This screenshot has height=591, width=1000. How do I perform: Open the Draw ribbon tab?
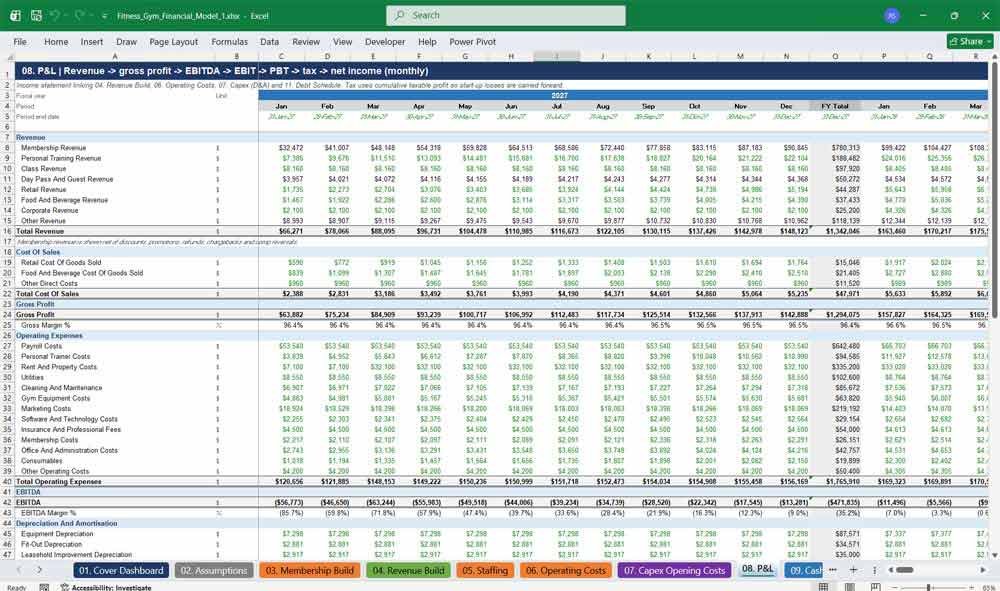(x=126, y=41)
